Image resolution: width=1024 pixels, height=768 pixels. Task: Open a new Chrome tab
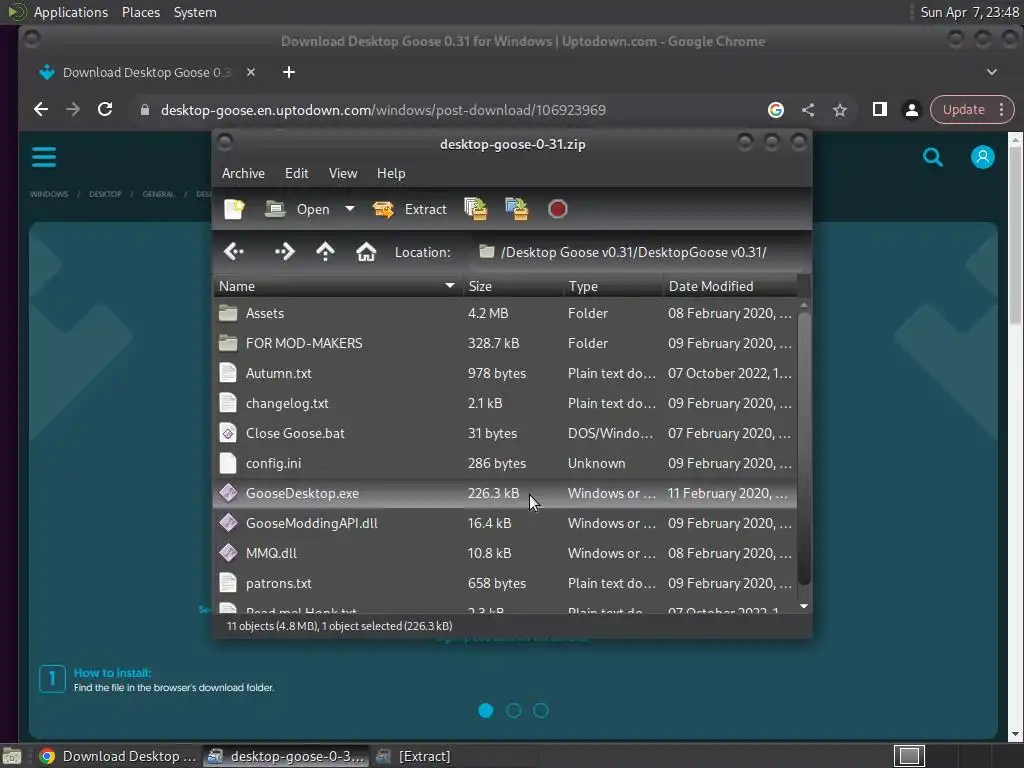pos(289,72)
